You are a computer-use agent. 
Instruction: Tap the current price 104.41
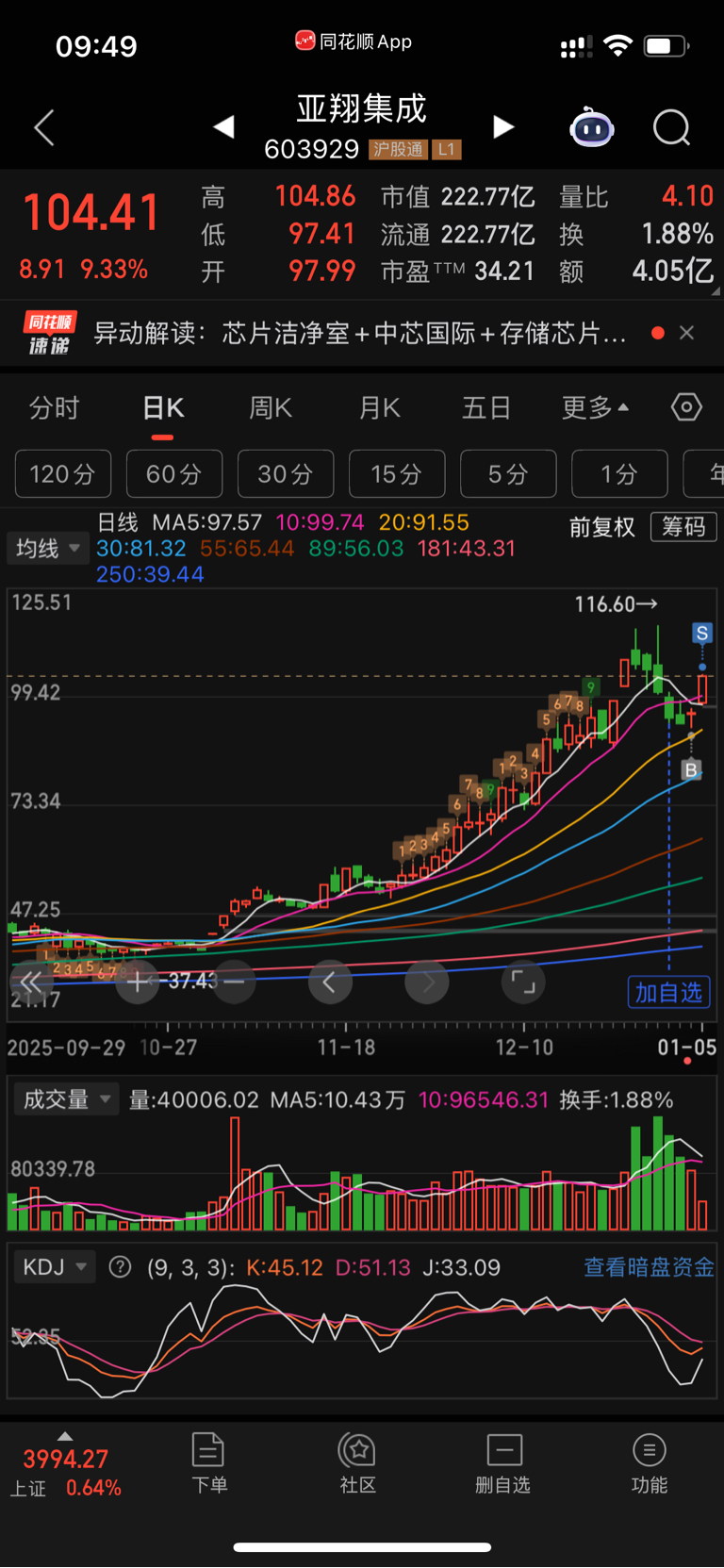click(91, 212)
